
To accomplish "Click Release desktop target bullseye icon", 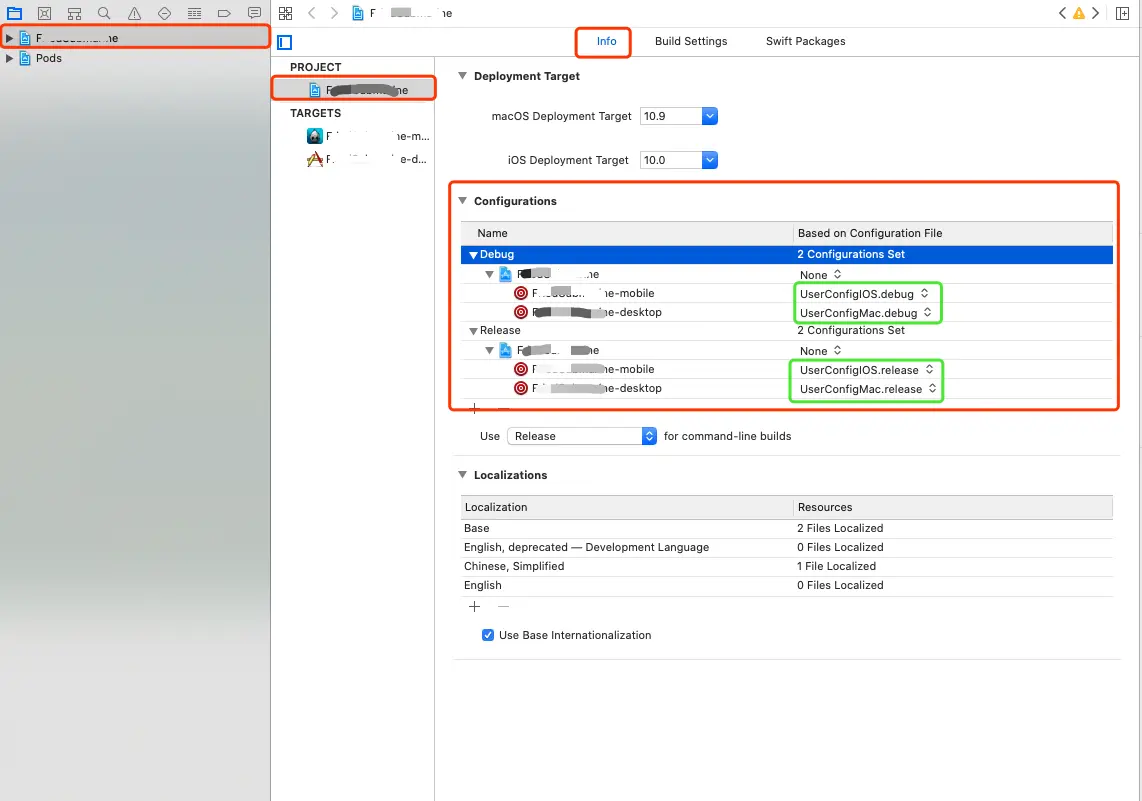I will tap(521, 388).
